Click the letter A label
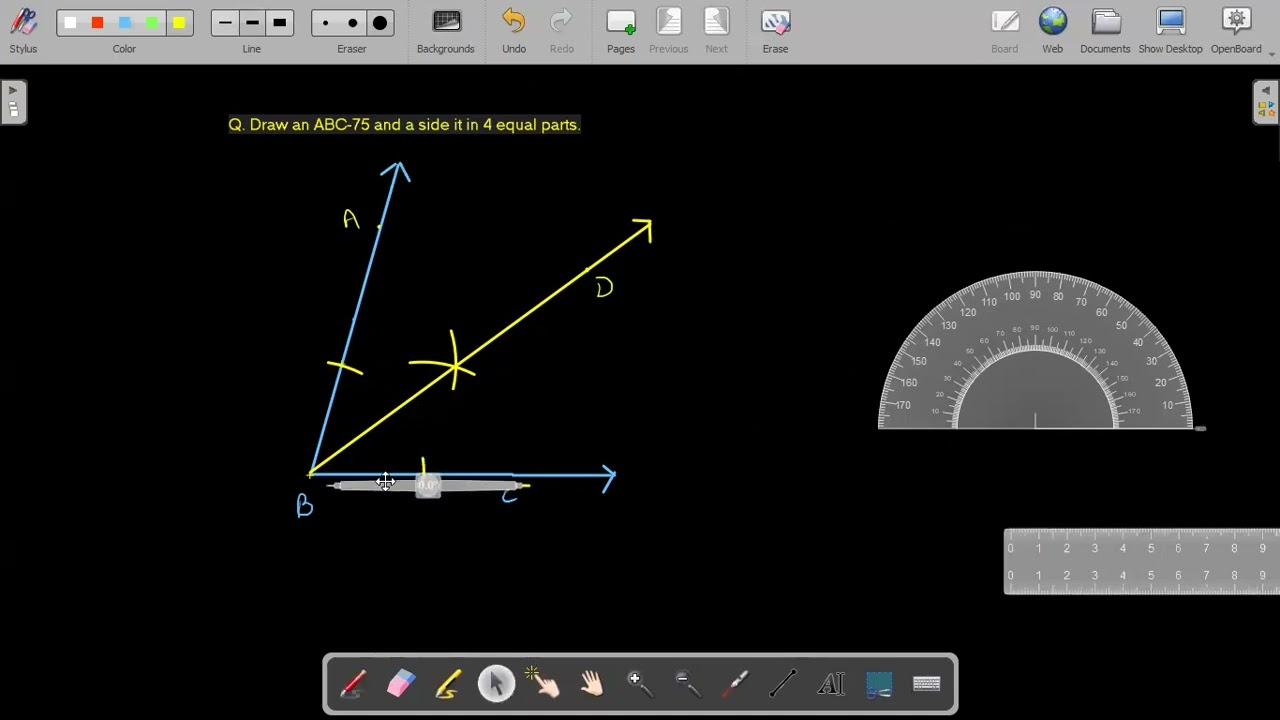This screenshot has height=720, width=1280. (x=350, y=219)
